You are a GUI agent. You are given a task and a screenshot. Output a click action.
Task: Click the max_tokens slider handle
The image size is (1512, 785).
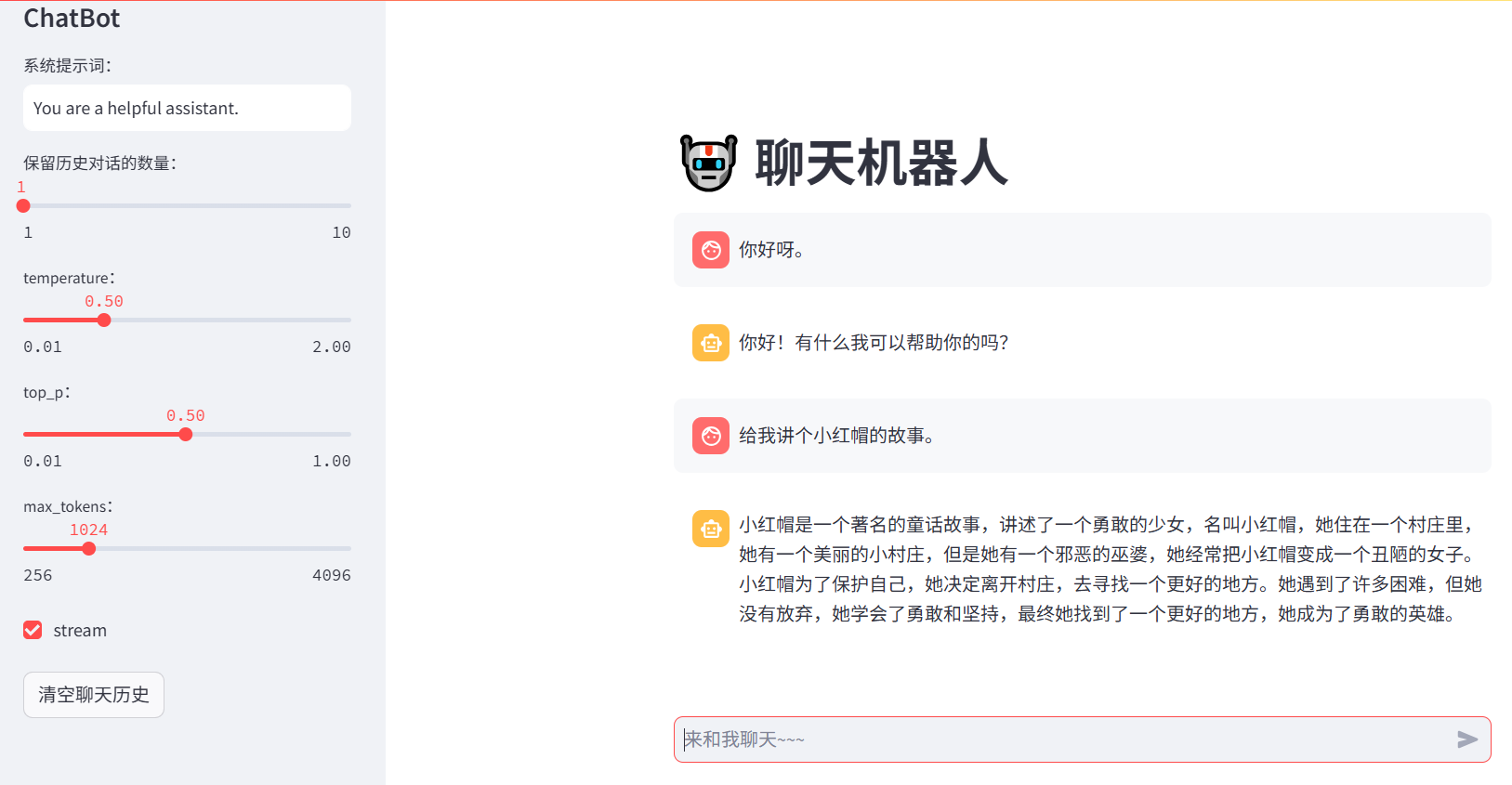point(89,549)
